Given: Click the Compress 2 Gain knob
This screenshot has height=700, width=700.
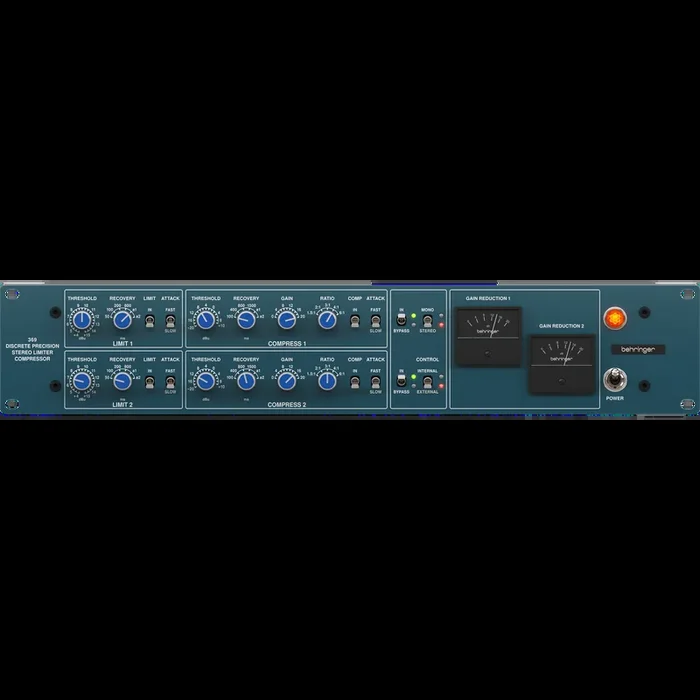Looking at the screenshot, I should click(x=287, y=381).
